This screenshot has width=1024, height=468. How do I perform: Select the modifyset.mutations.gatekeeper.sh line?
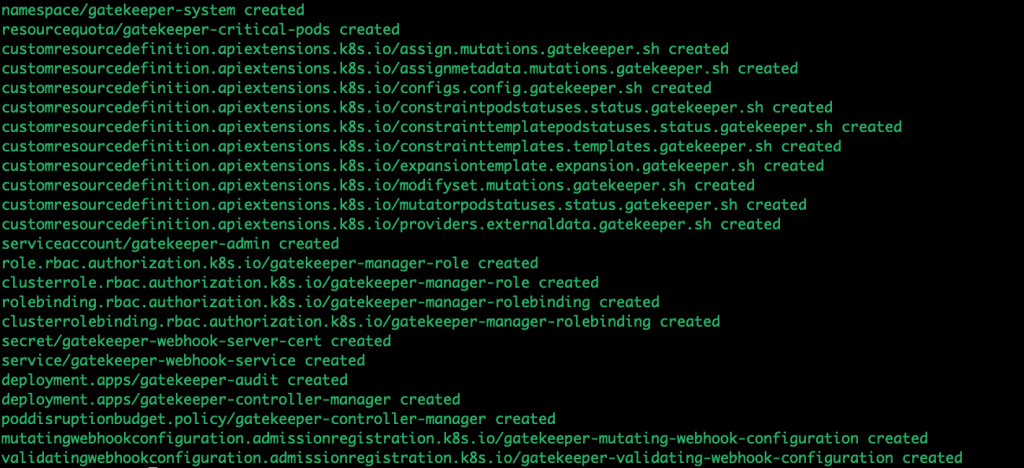point(378,185)
